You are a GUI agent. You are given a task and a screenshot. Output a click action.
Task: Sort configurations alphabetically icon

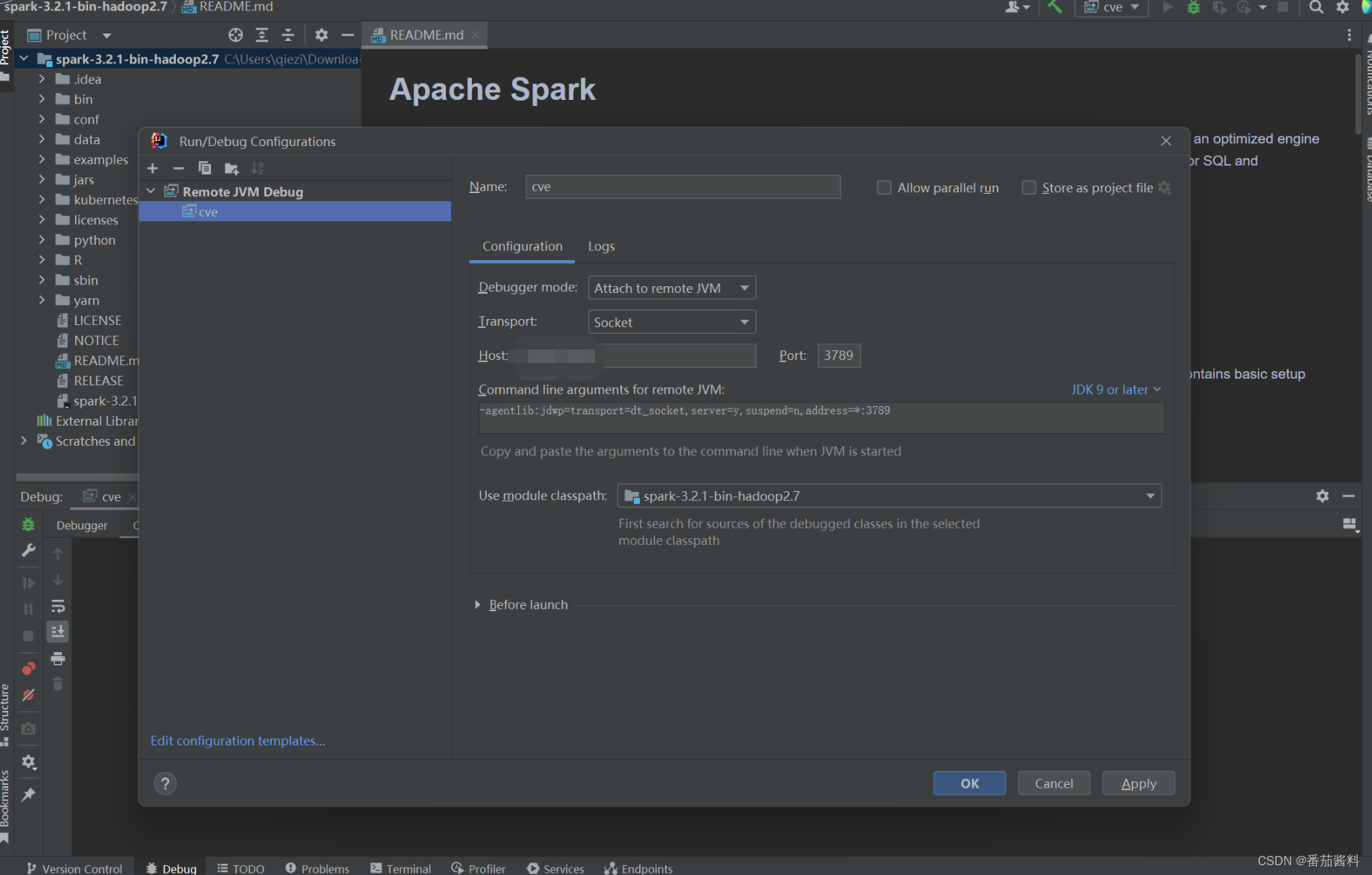tap(258, 168)
